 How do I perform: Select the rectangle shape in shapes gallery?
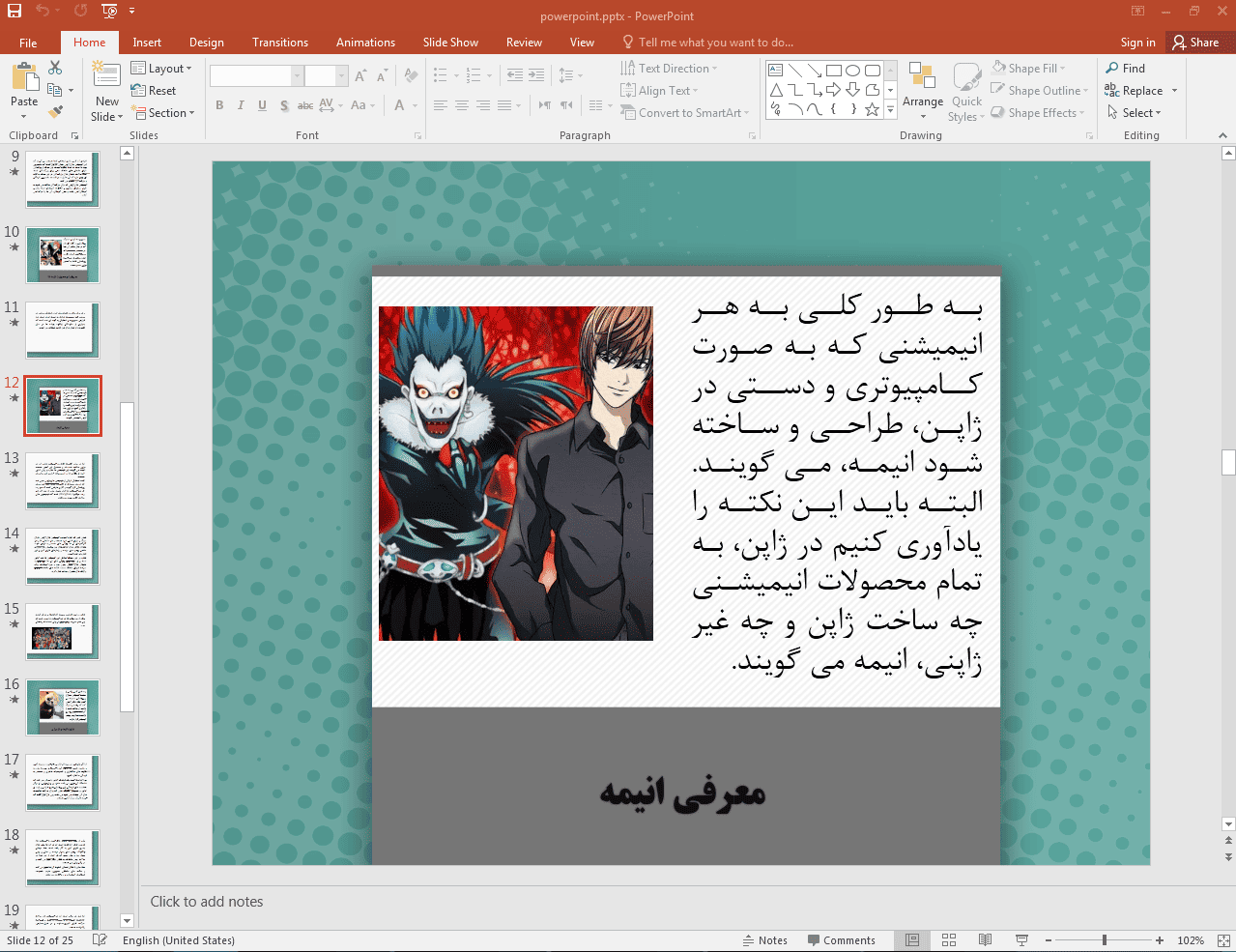833,71
